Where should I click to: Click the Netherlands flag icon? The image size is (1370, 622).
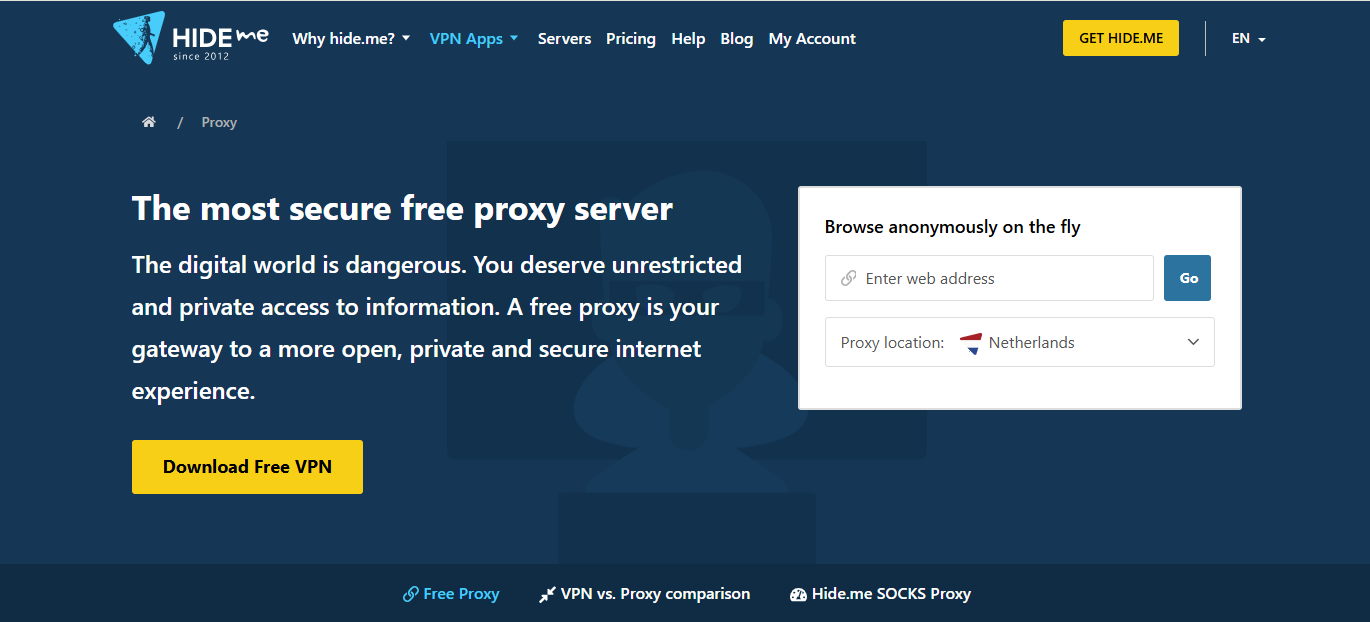[x=970, y=343]
